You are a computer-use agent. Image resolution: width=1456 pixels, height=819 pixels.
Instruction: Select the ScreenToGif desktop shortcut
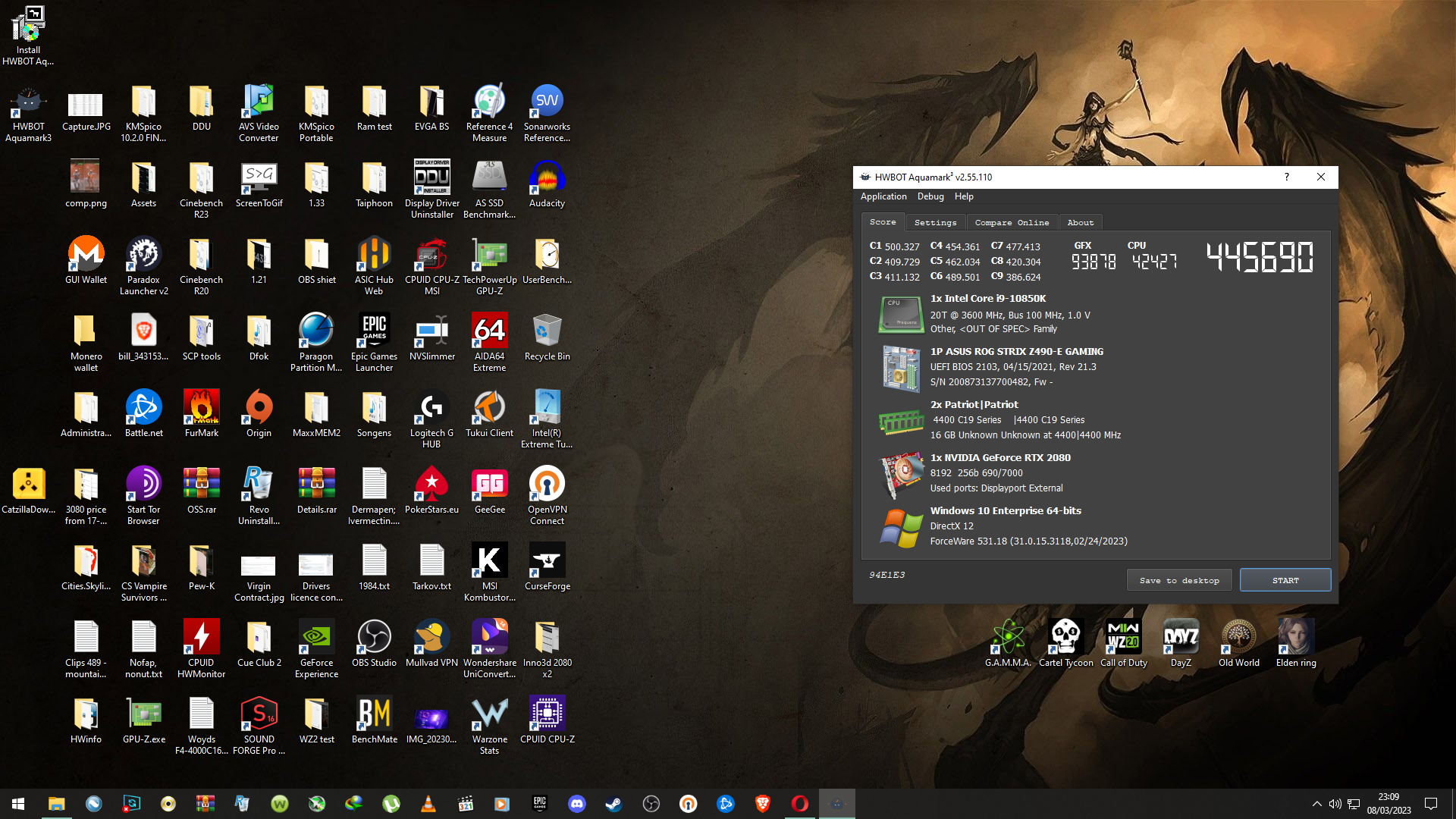pyautogui.click(x=259, y=186)
